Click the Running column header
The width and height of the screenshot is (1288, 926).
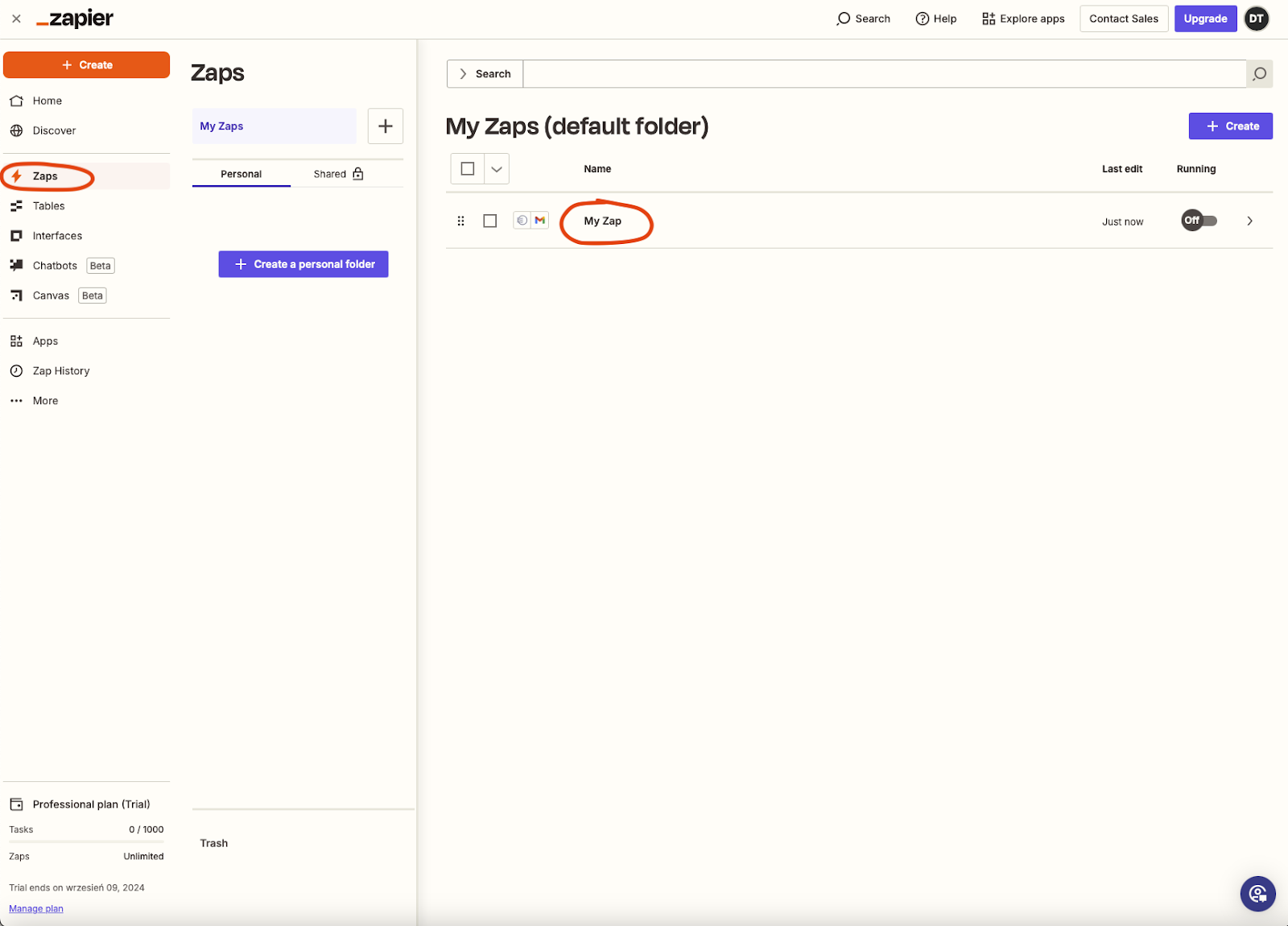[1196, 169]
